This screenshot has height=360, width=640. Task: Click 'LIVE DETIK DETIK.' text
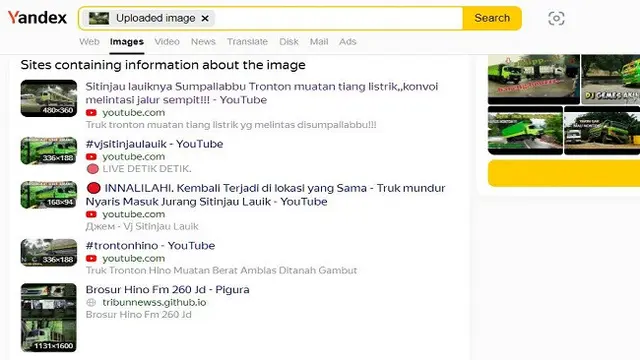coord(147,169)
